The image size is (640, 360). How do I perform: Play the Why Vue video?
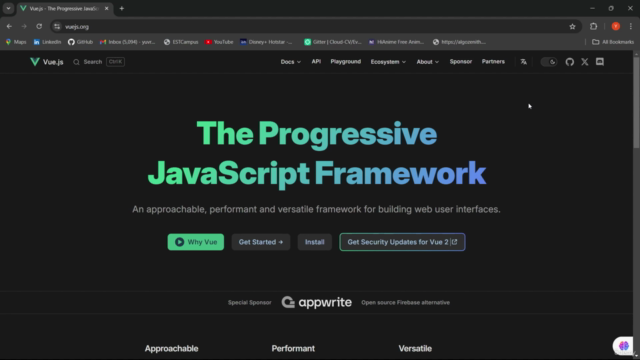(x=196, y=242)
